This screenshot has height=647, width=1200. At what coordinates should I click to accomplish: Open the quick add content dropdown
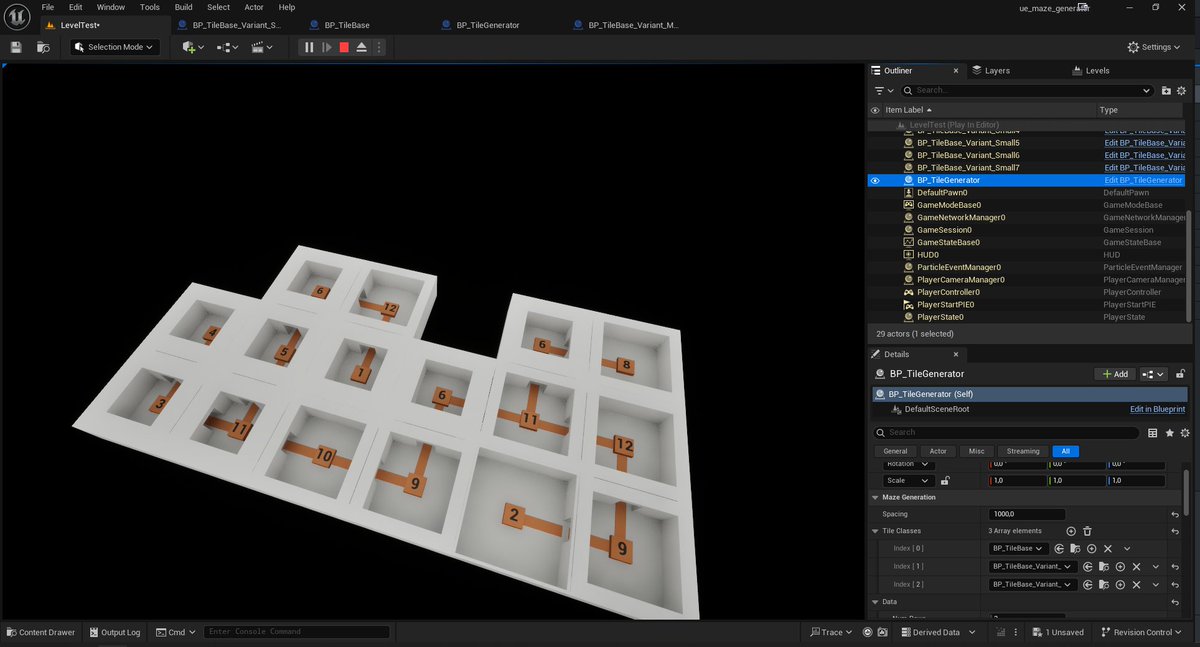coord(193,47)
